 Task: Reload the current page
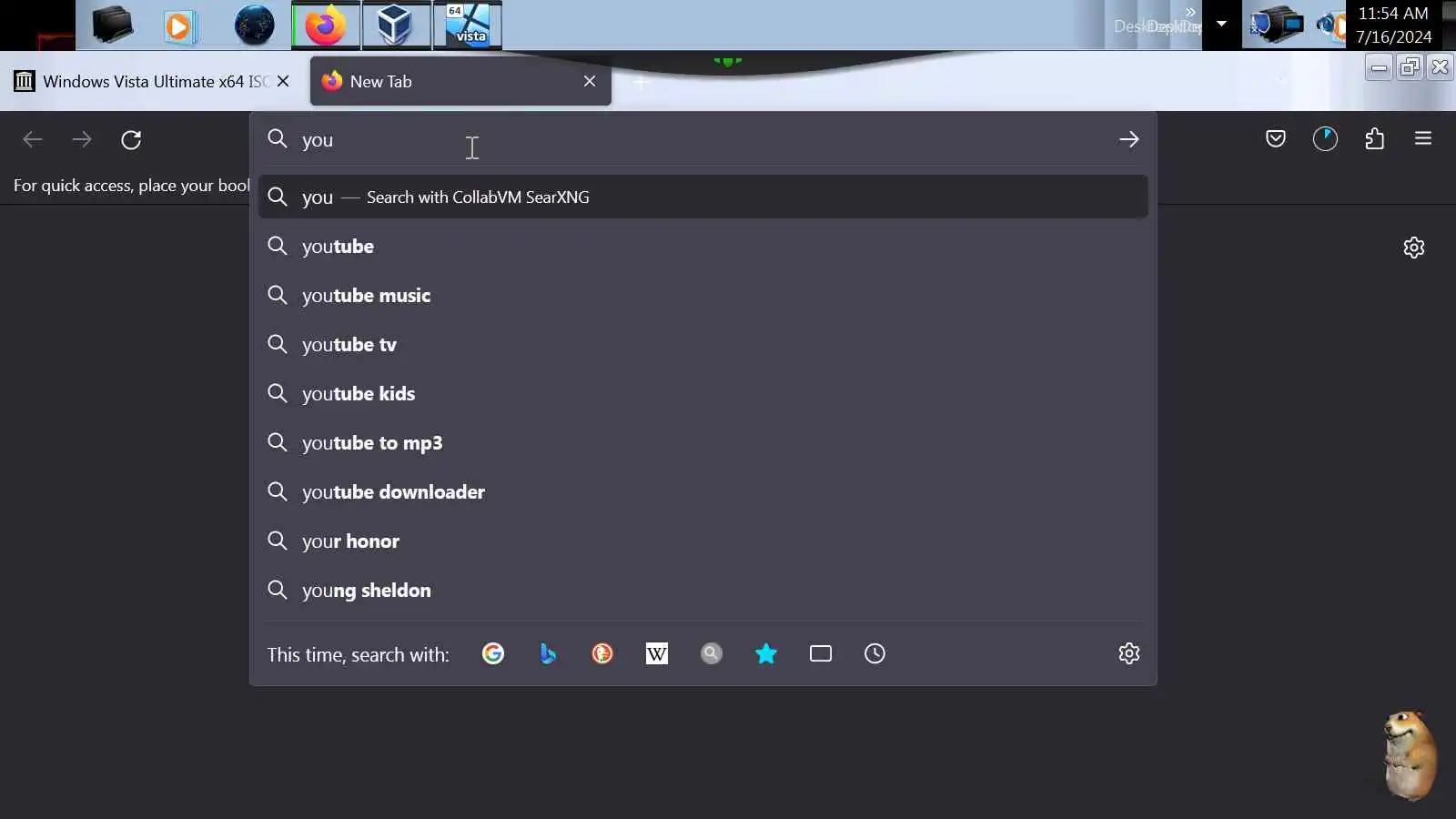pos(131,139)
